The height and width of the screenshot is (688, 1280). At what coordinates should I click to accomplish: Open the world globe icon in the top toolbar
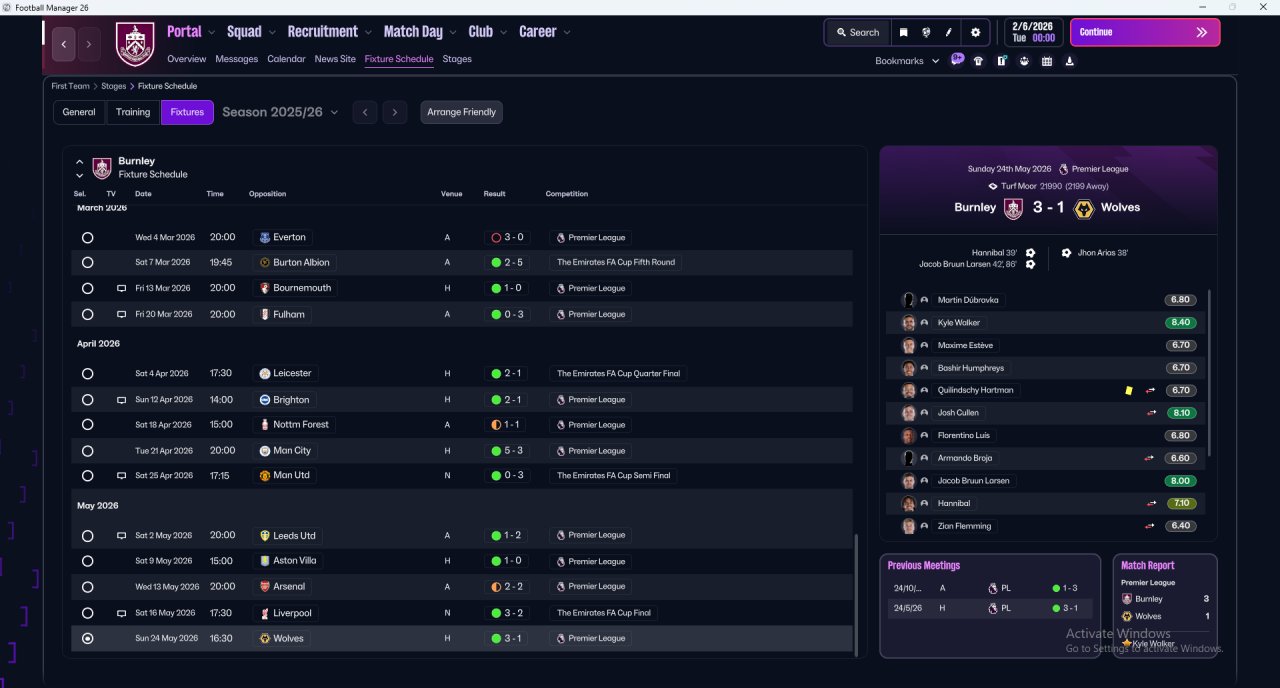[927, 32]
